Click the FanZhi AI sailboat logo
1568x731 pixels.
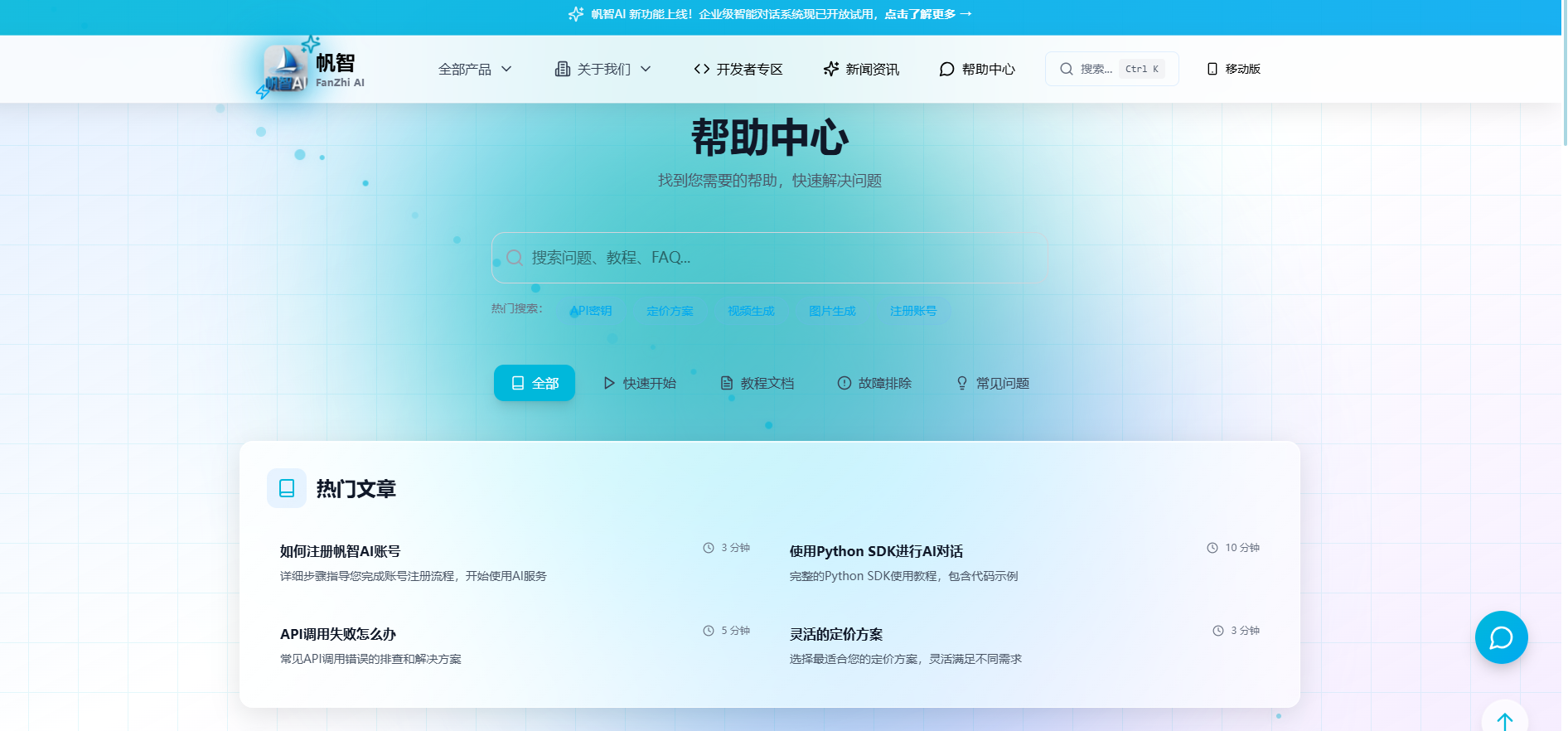[286, 68]
